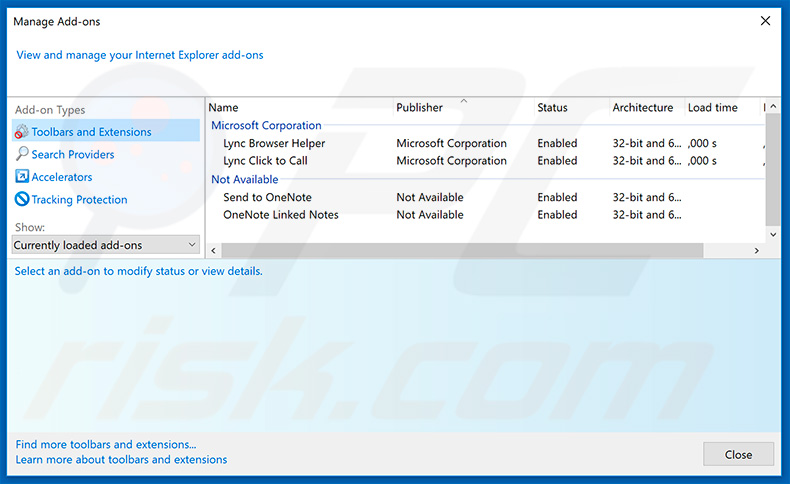
Task: Click the horizontal scrollbar thumb
Action: pyautogui.click(x=462, y=250)
